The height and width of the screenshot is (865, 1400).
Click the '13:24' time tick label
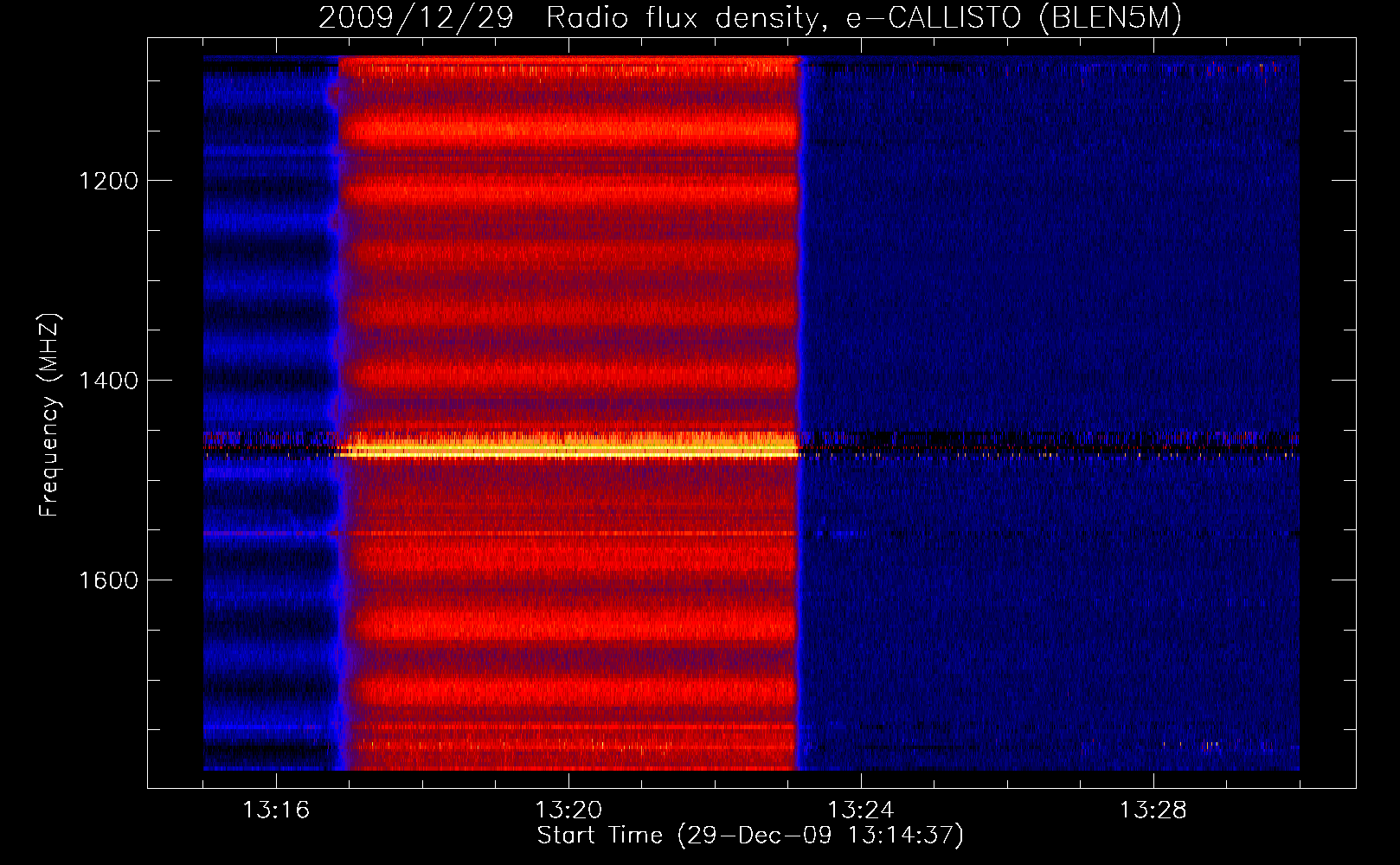tap(861, 811)
